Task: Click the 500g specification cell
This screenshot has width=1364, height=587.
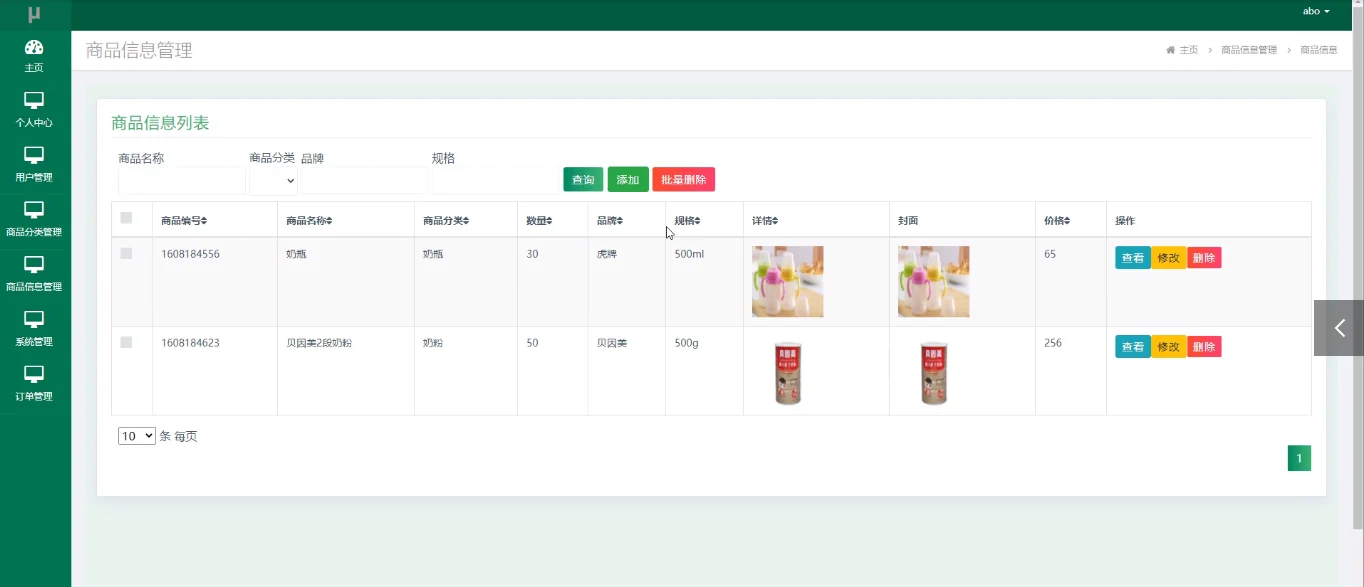Action: 686,343
